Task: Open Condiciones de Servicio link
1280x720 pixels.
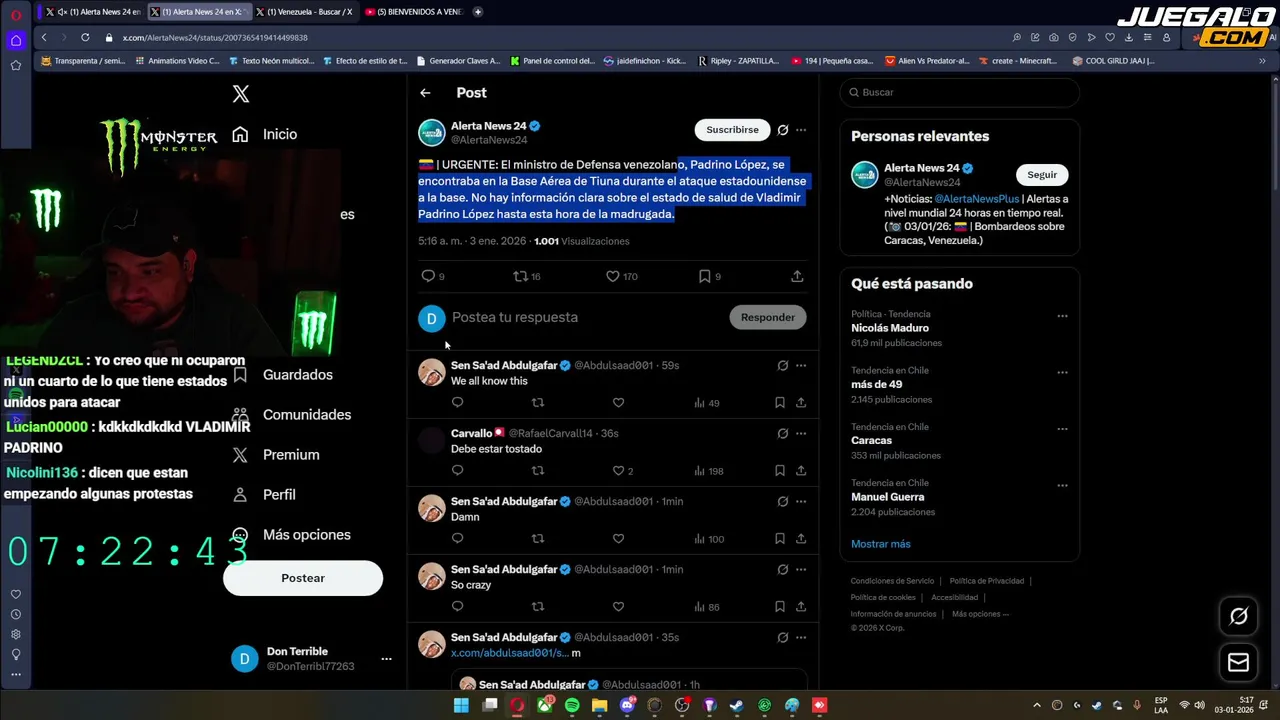Action: (x=892, y=581)
